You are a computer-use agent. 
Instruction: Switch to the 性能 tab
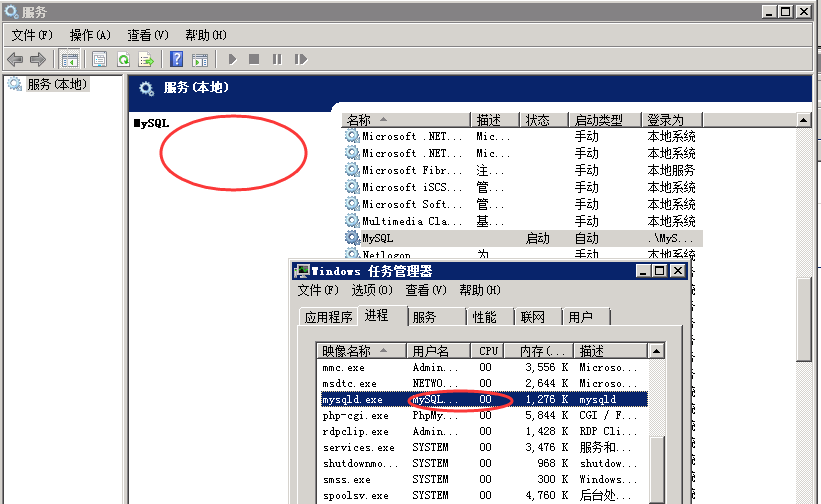(x=490, y=317)
